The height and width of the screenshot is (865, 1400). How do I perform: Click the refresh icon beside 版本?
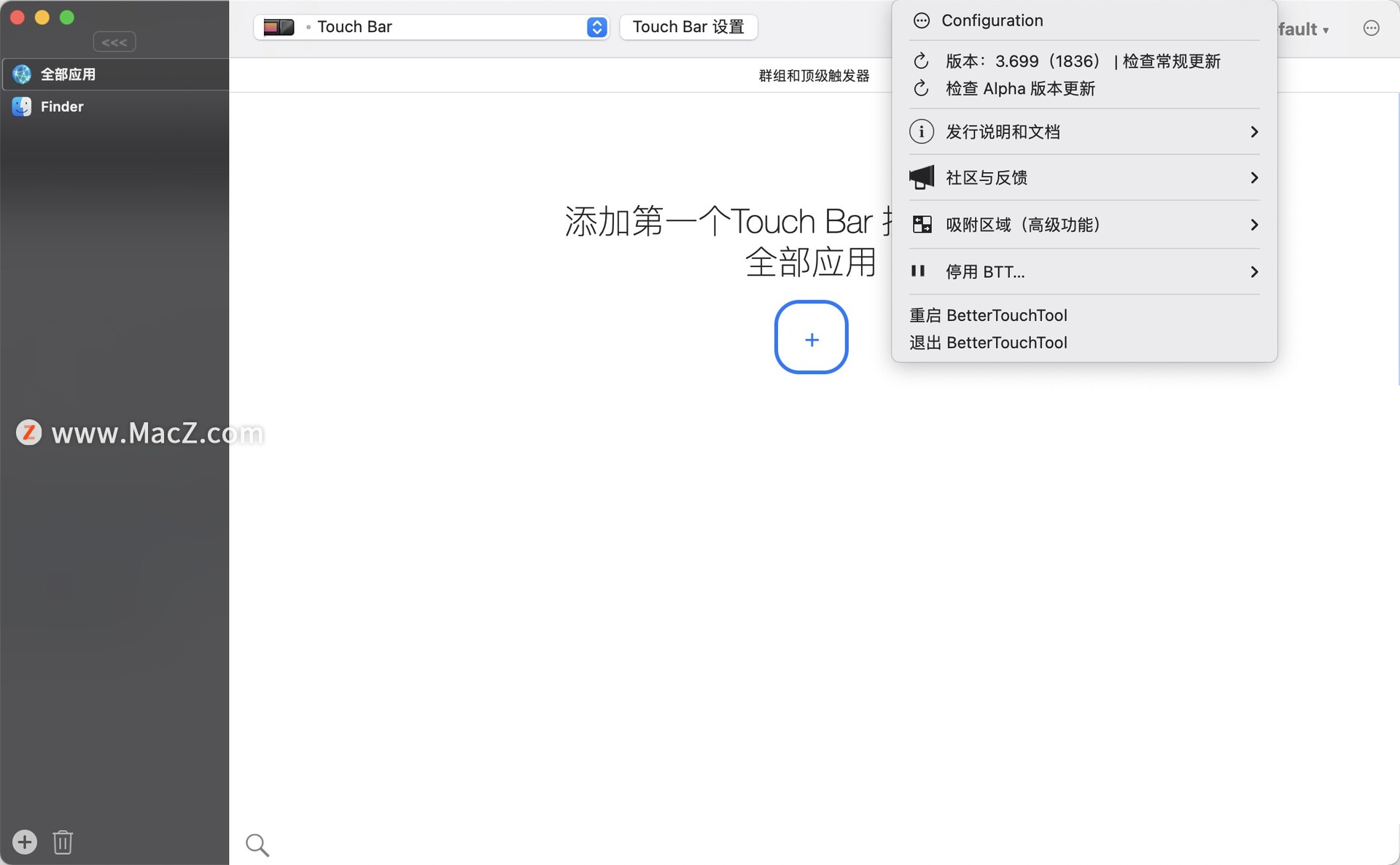921,61
